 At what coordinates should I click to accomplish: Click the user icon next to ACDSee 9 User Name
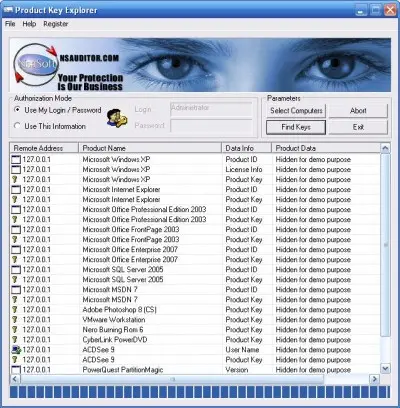[x=16, y=350]
